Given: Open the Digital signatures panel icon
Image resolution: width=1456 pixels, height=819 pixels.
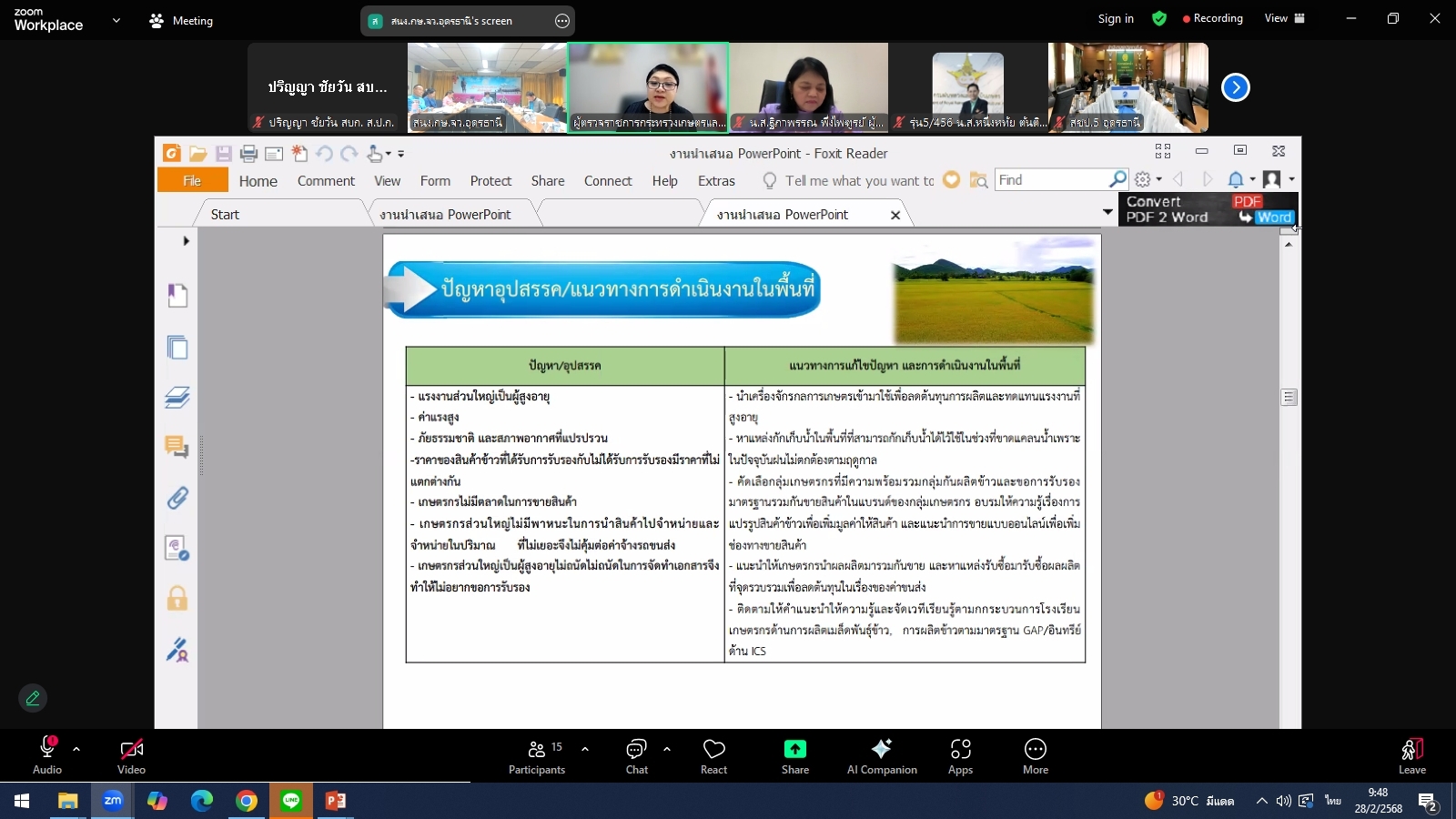Looking at the screenshot, I should (177, 649).
